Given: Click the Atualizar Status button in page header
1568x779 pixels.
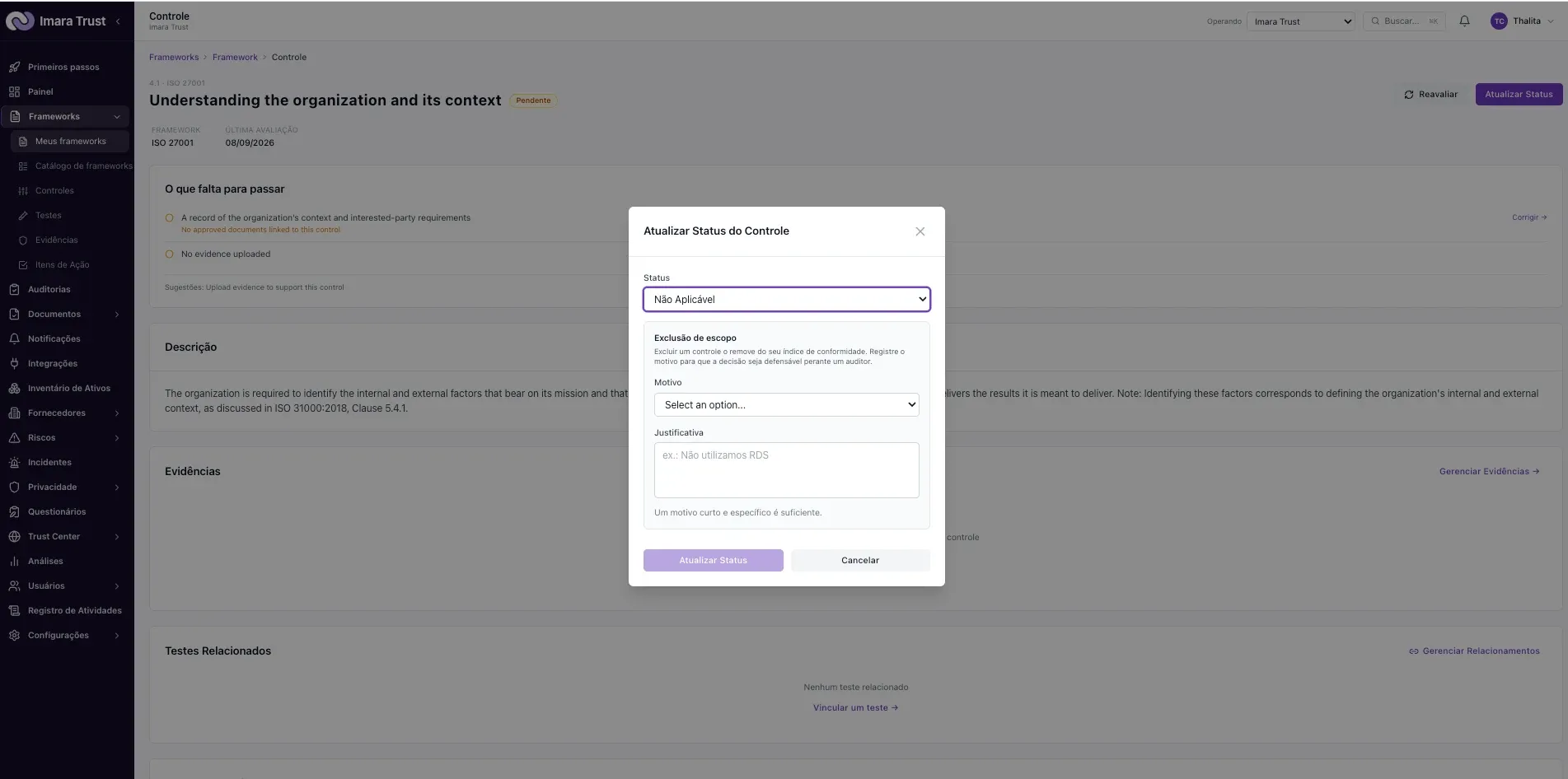Looking at the screenshot, I should [x=1519, y=95].
